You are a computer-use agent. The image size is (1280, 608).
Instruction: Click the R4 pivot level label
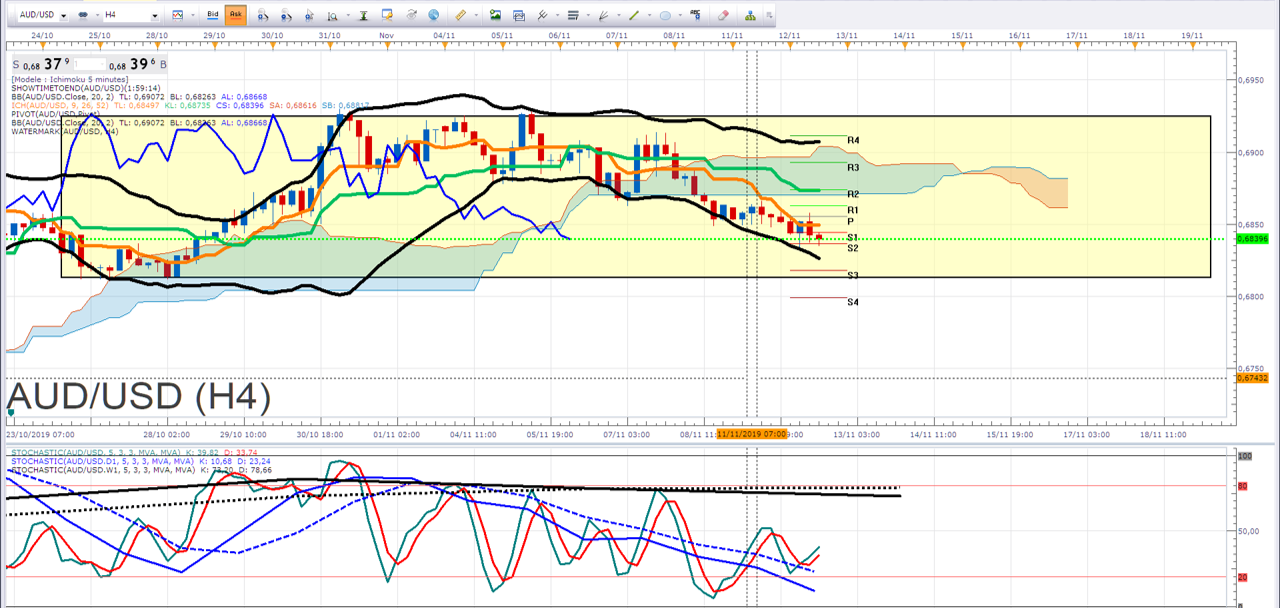(x=853, y=140)
